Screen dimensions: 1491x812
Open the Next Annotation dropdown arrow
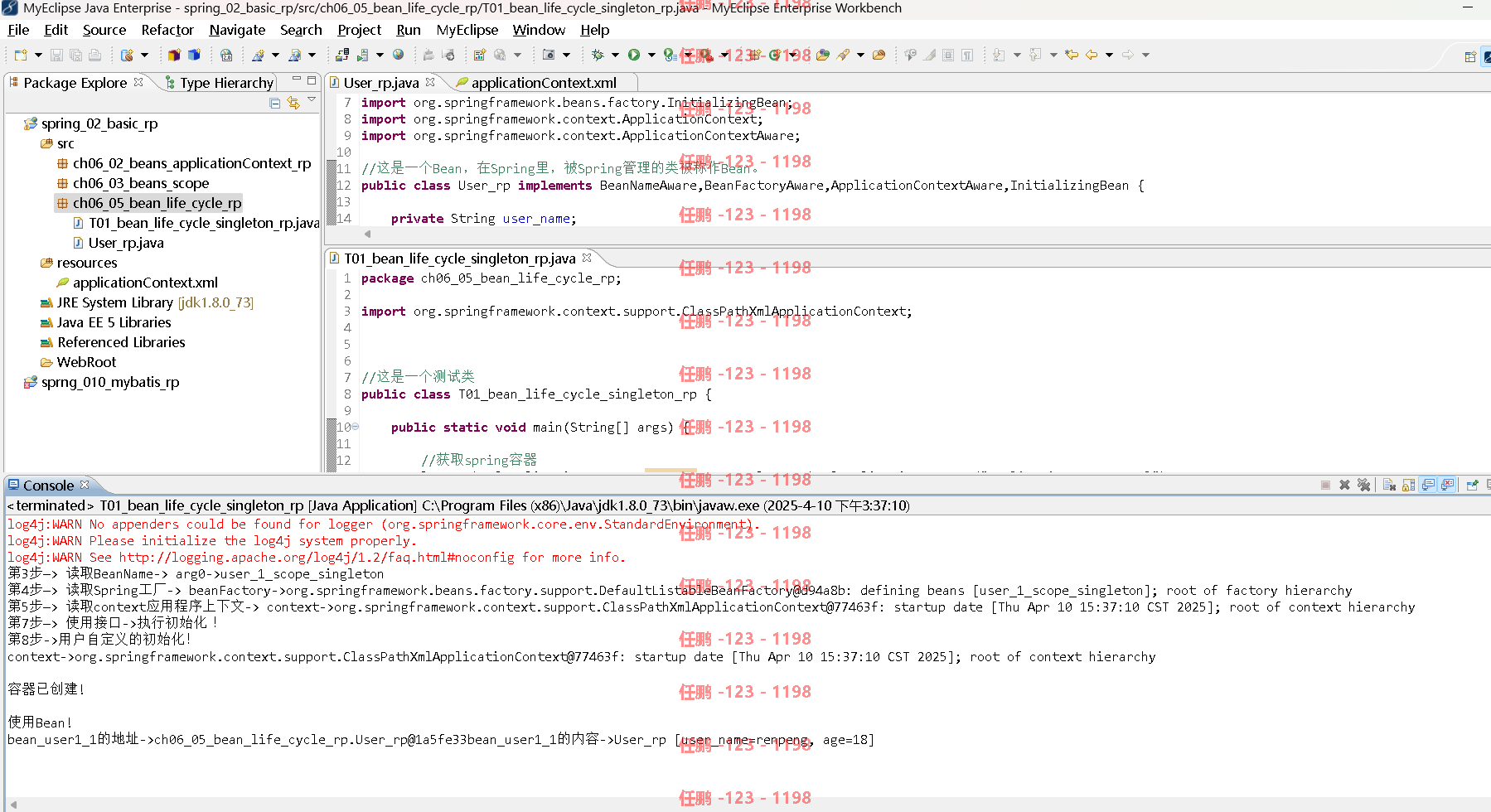click(1017, 55)
